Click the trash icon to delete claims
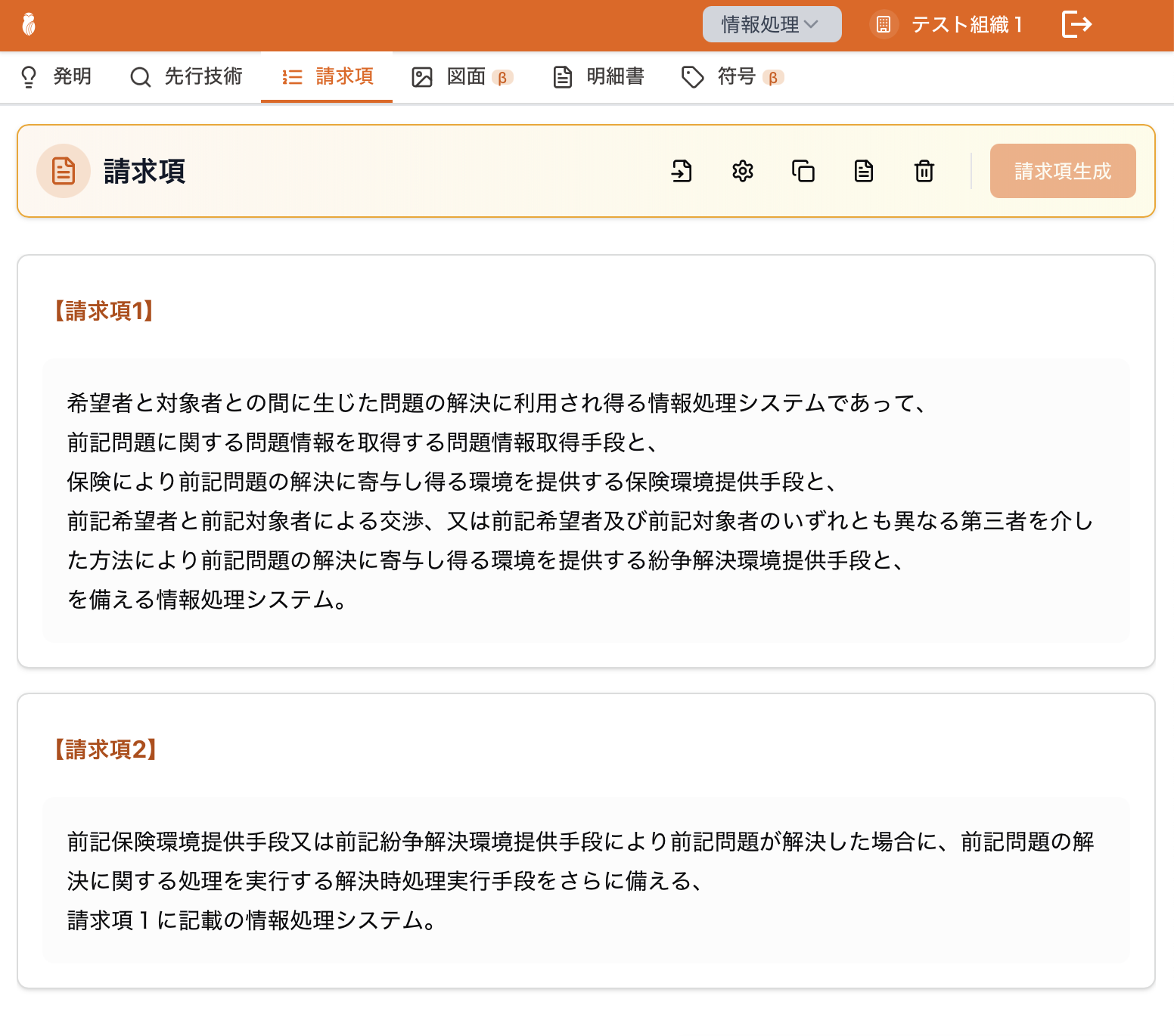This screenshot has height=1036, width=1174. (x=924, y=171)
